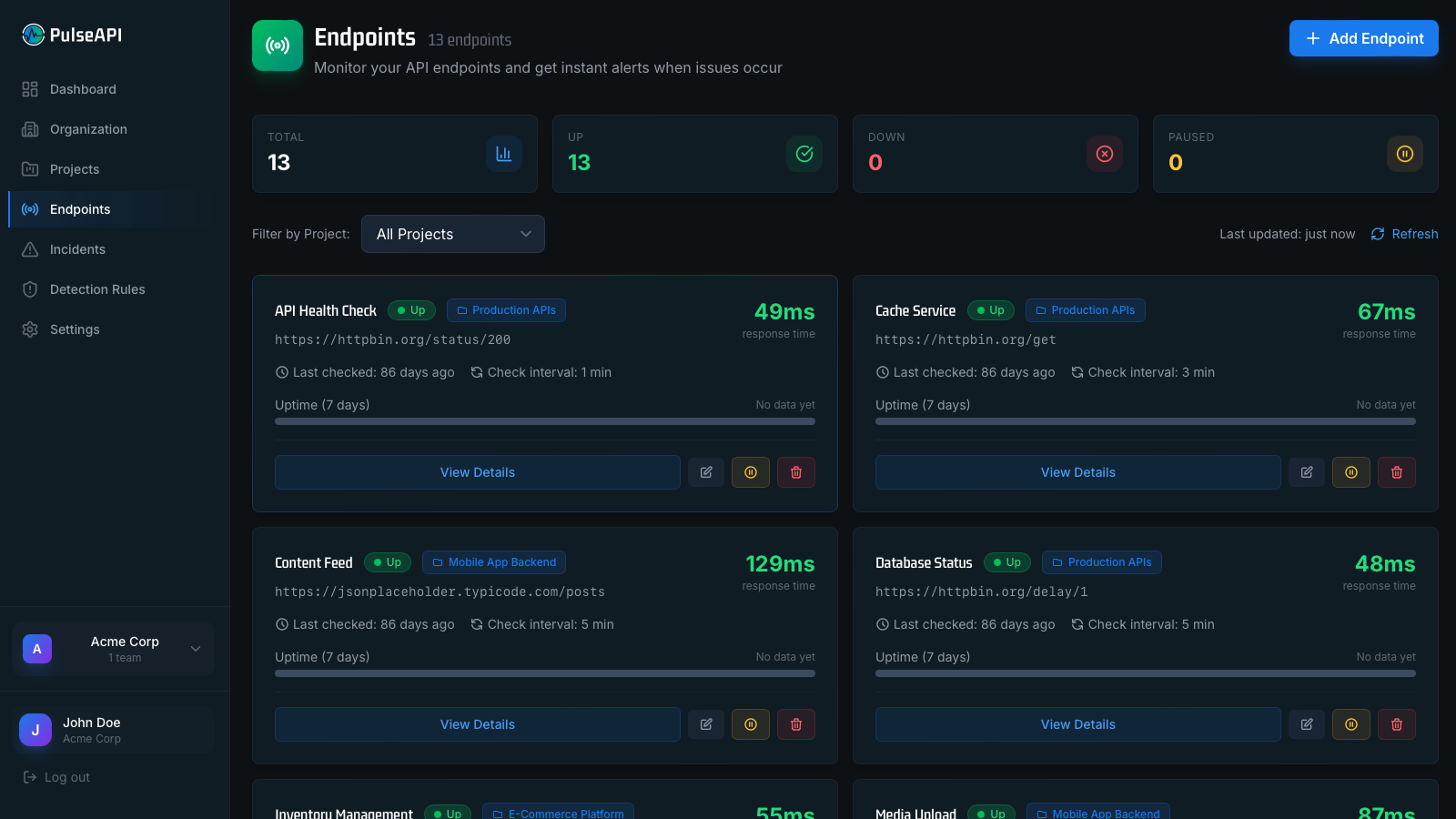Delete the Cache Service endpoint
This screenshot has width=1456, height=819.
click(x=1397, y=472)
